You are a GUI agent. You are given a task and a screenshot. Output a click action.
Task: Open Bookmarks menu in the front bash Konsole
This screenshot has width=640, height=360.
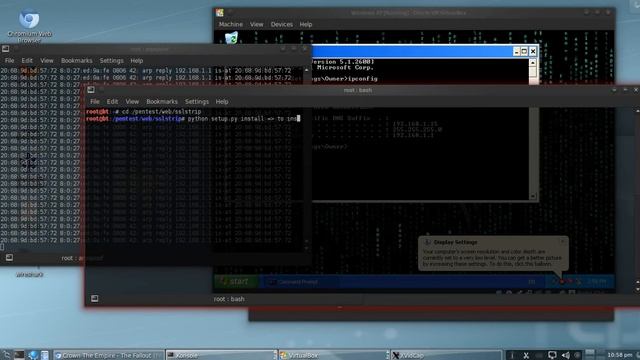coord(162,102)
